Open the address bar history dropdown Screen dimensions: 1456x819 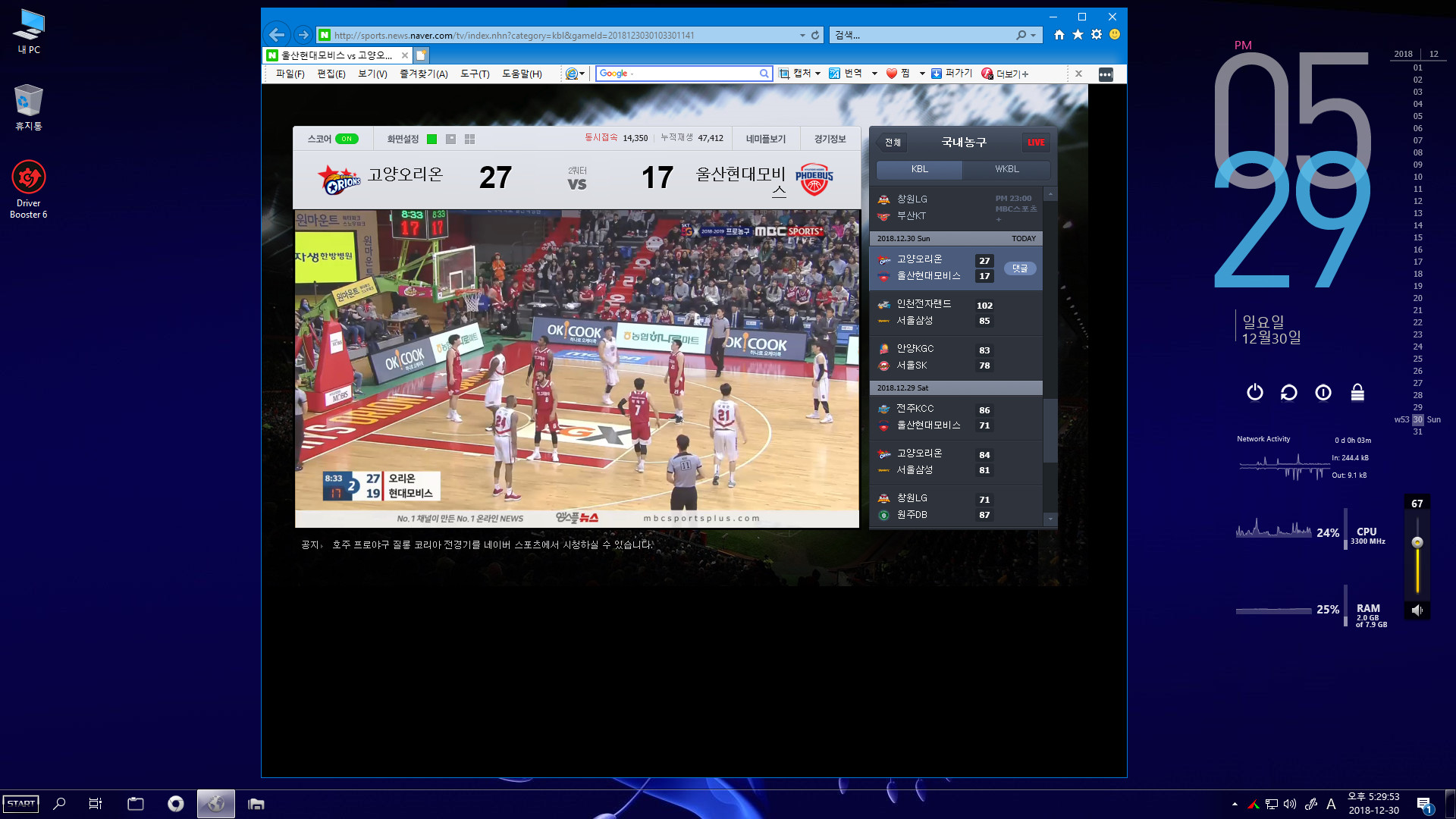click(802, 35)
